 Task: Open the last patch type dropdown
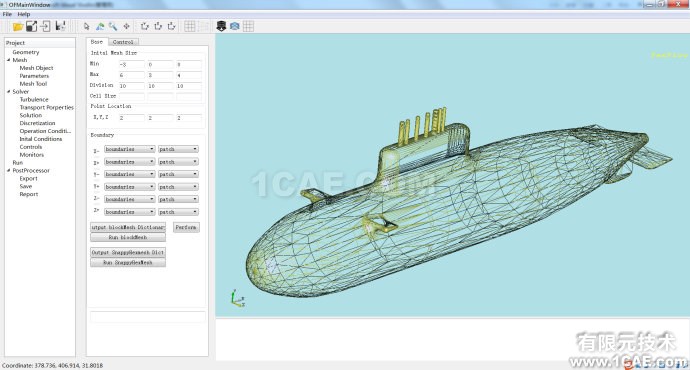tap(178, 212)
